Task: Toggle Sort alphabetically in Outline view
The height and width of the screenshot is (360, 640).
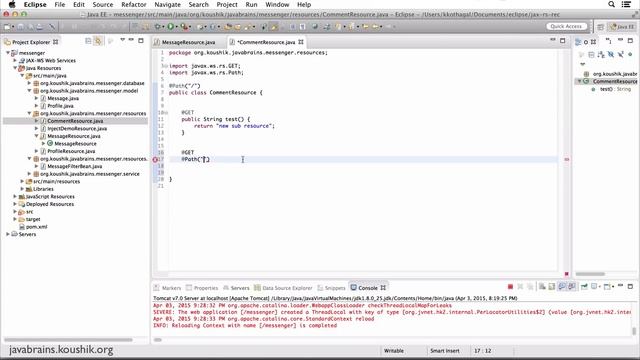Action: tap(601, 54)
